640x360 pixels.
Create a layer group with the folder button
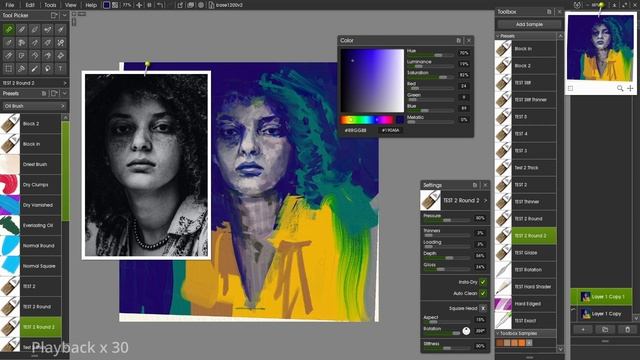tap(605, 329)
